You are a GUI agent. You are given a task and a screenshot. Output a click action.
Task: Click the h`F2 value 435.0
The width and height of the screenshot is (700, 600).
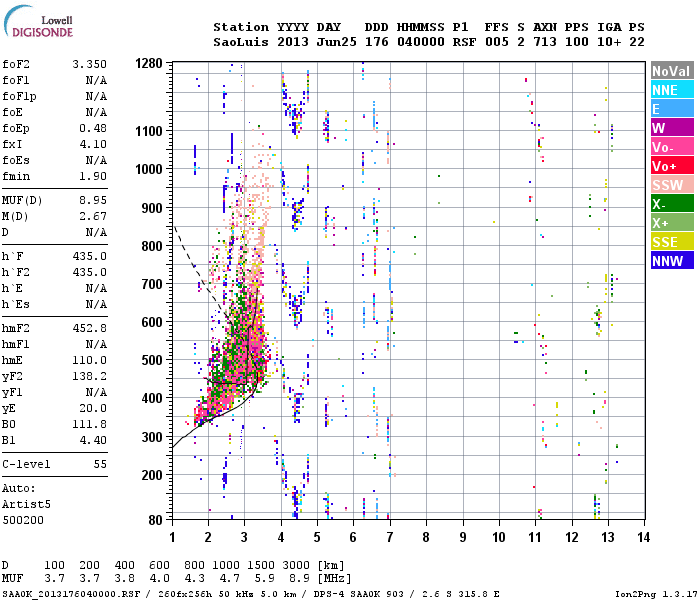tap(89, 272)
